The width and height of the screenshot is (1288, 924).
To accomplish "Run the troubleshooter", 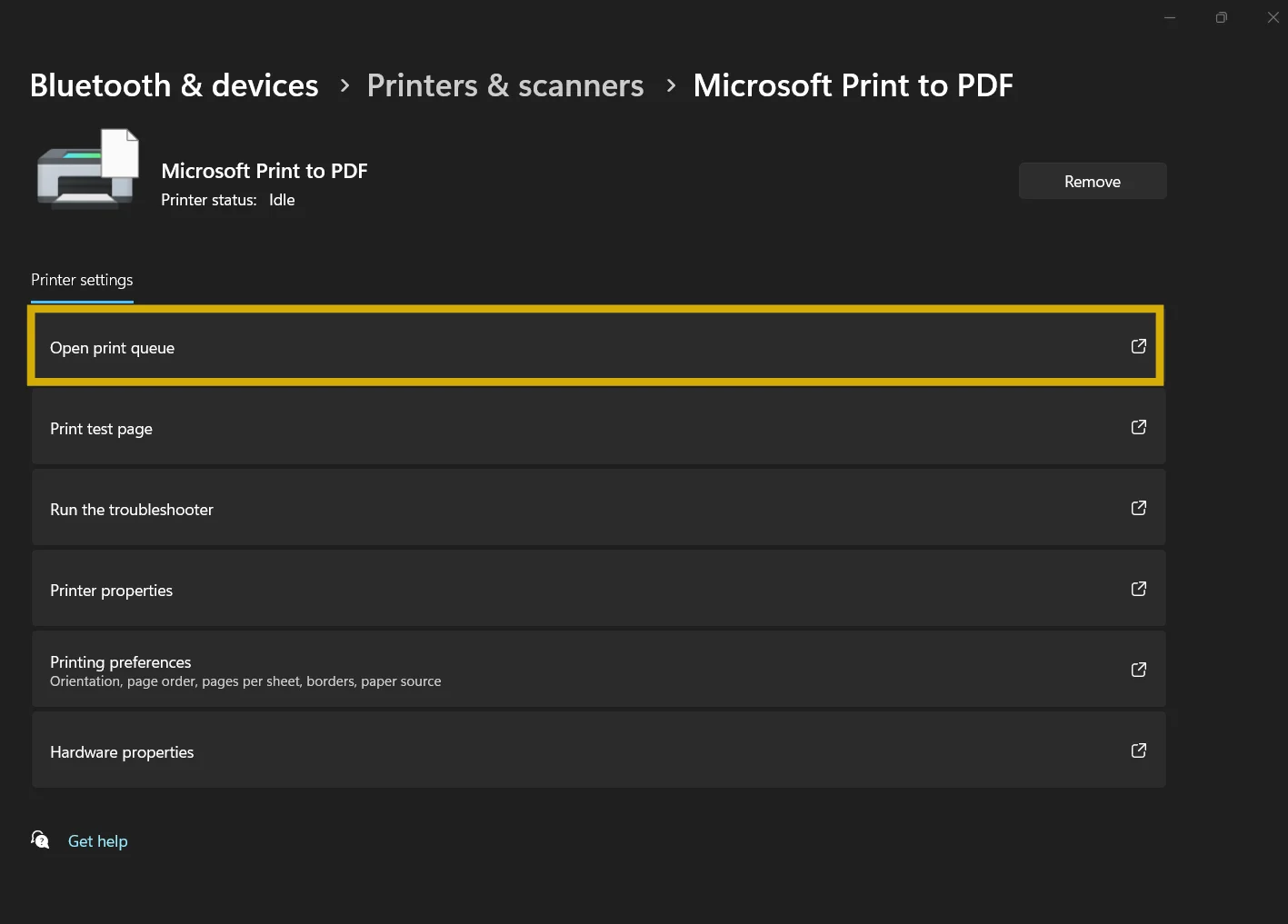I will [x=598, y=508].
